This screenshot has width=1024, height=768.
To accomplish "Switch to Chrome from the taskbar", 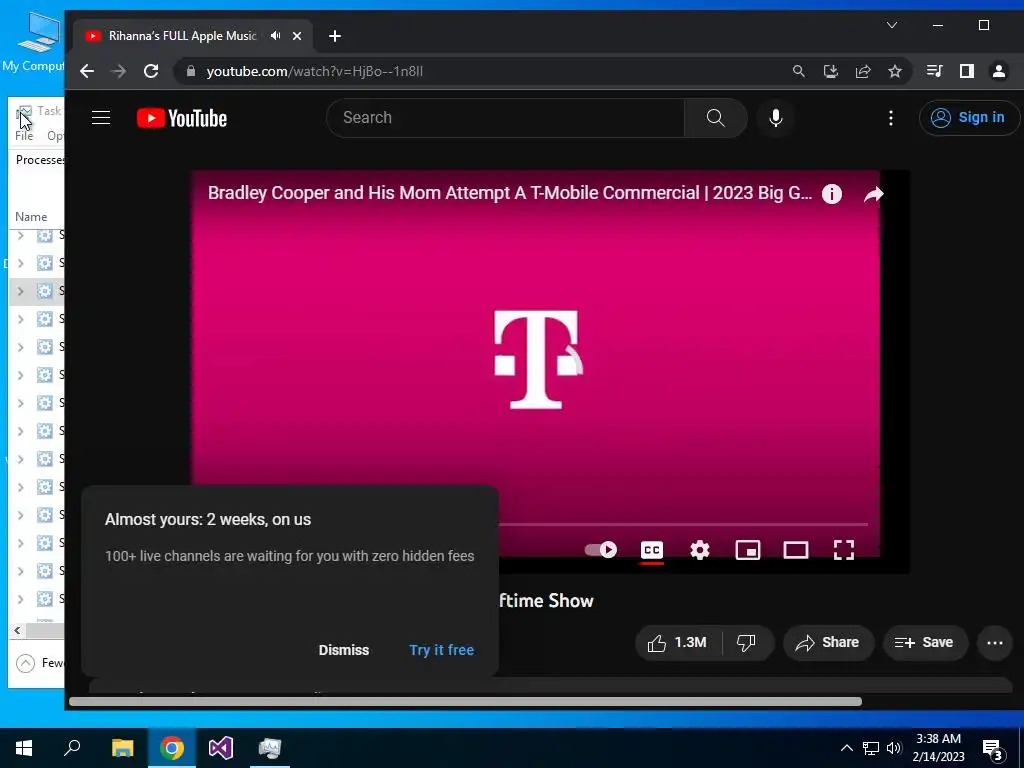I will pos(172,748).
